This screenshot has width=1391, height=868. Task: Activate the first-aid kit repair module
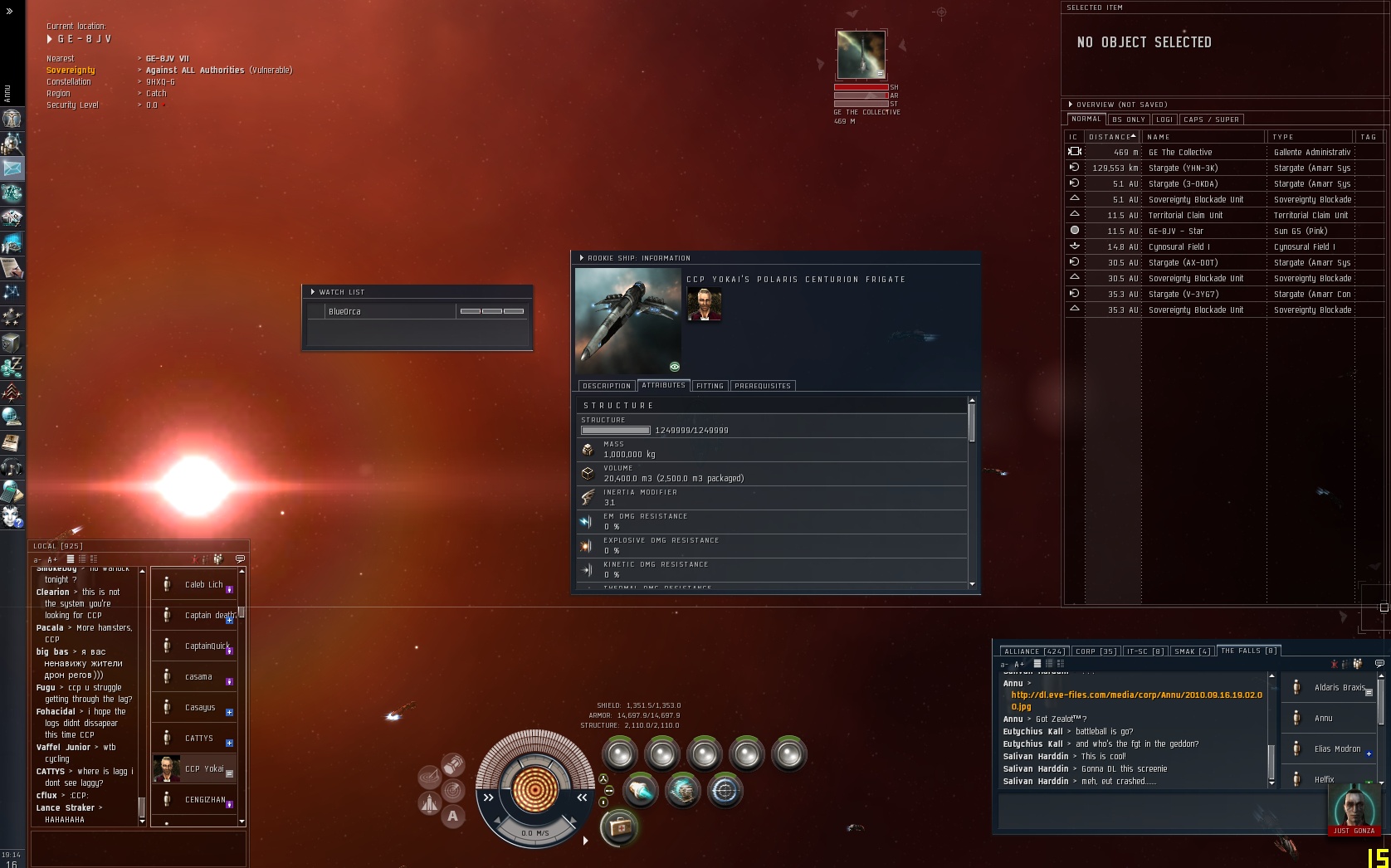point(619,827)
